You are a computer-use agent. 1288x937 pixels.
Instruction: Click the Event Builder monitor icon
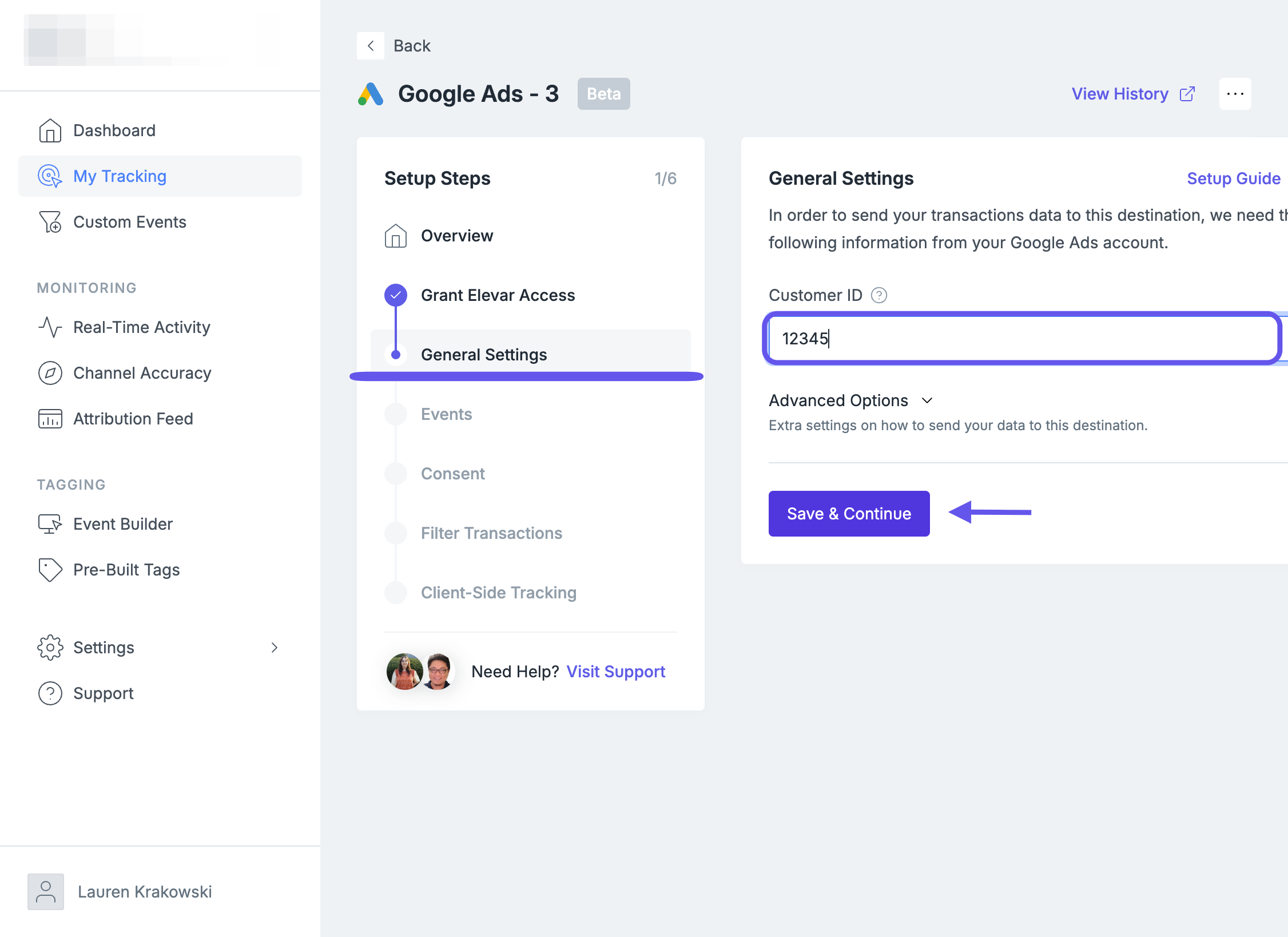(x=50, y=524)
